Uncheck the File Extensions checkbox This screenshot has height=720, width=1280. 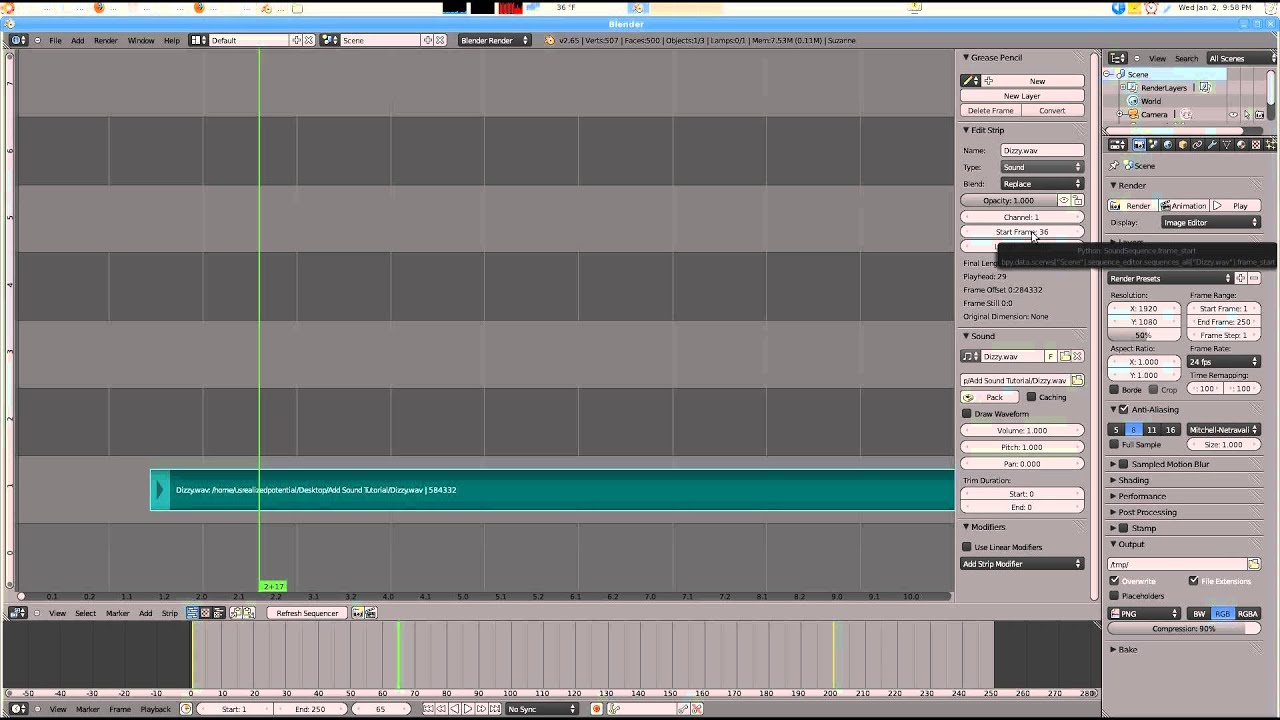click(1194, 581)
